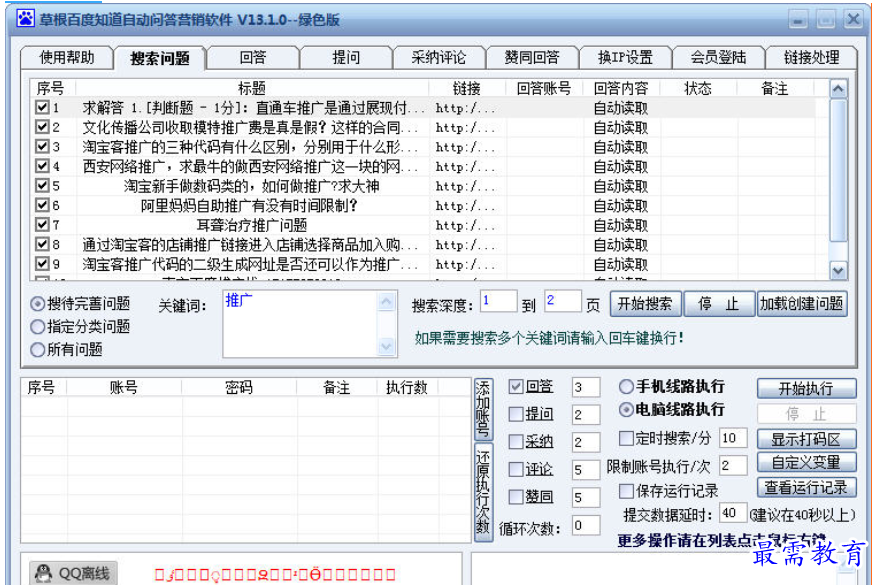Click the QQ离线 penguin icon
This screenshot has height=585, width=874.
[x=43, y=573]
